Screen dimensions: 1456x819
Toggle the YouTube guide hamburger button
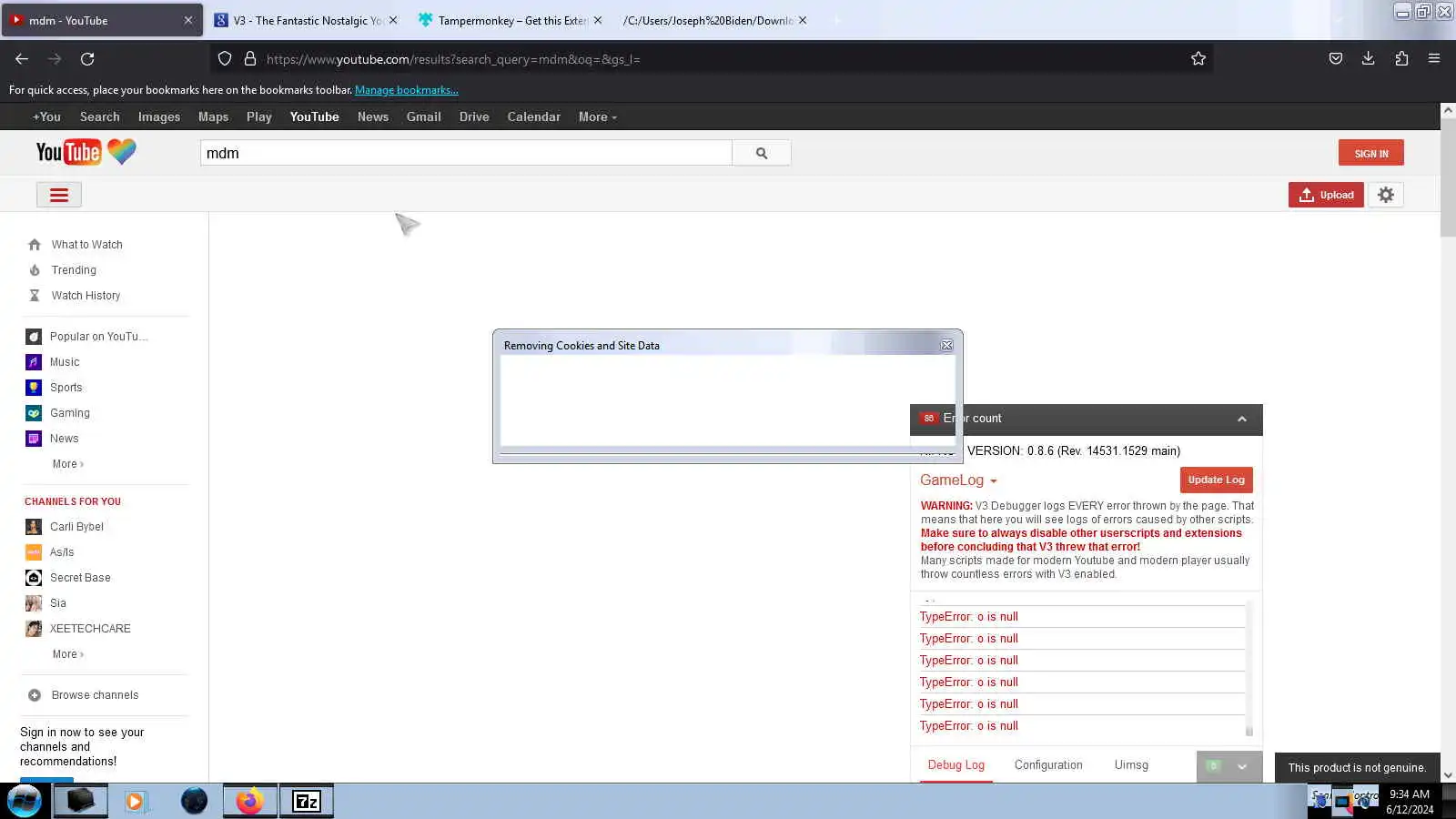pyautogui.click(x=59, y=195)
